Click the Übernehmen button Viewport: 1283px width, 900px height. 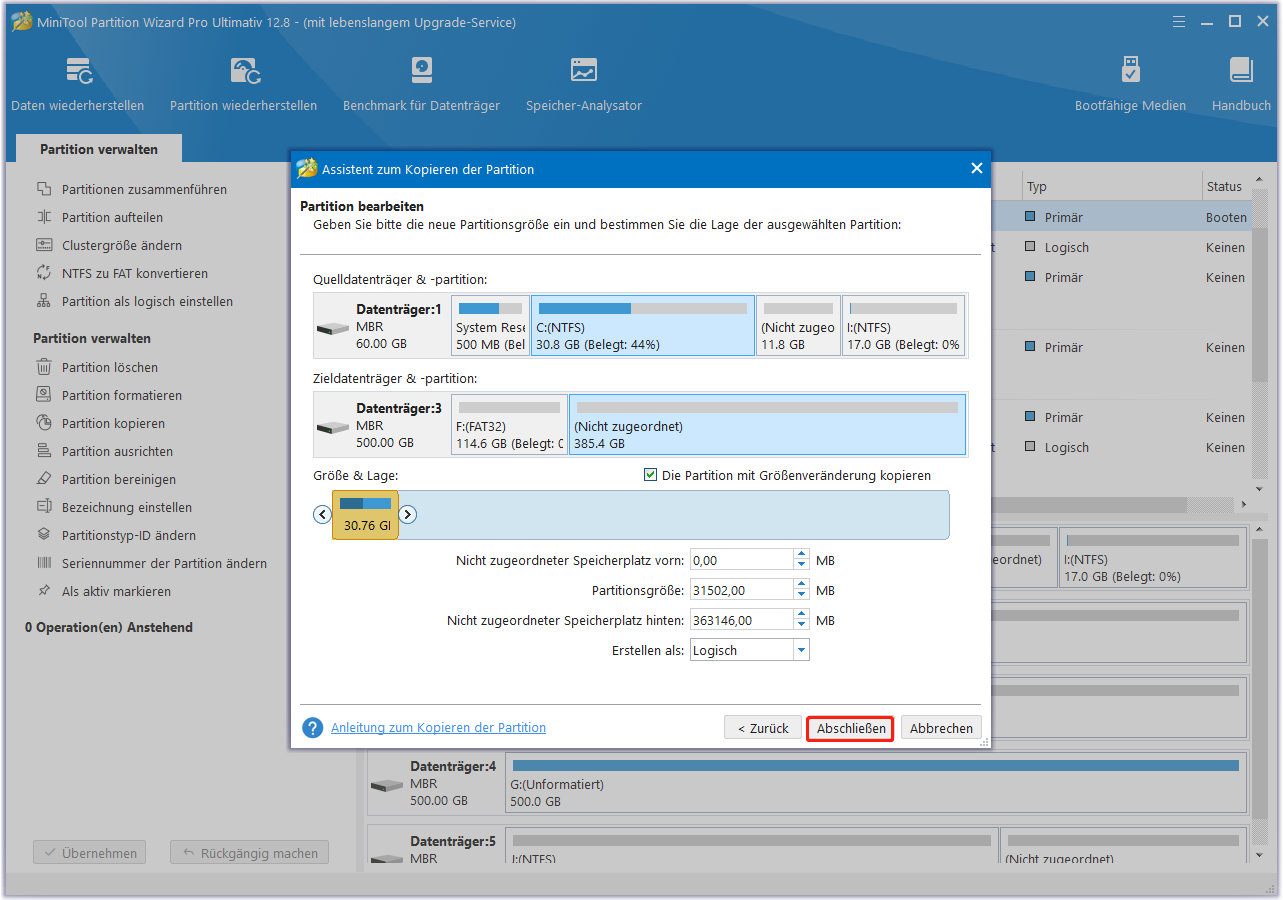coord(89,853)
